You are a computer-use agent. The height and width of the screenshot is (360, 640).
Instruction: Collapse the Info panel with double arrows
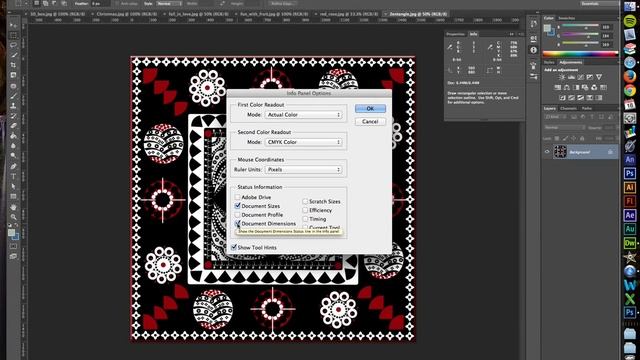pos(511,34)
